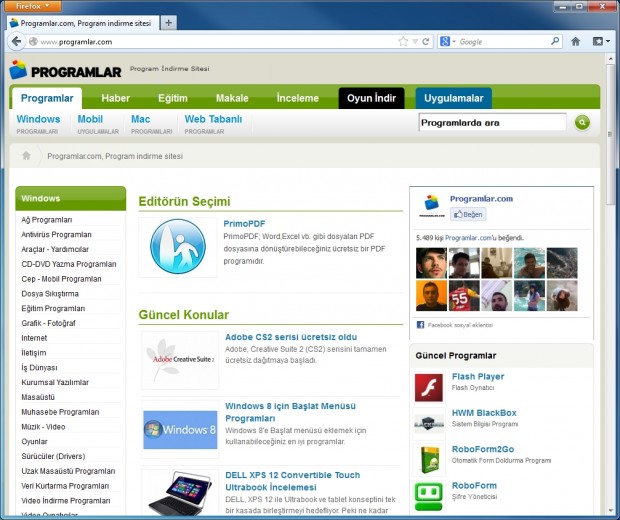Bookmark page with the star icon
This screenshot has width=620, height=520.
pyautogui.click(x=403, y=42)
